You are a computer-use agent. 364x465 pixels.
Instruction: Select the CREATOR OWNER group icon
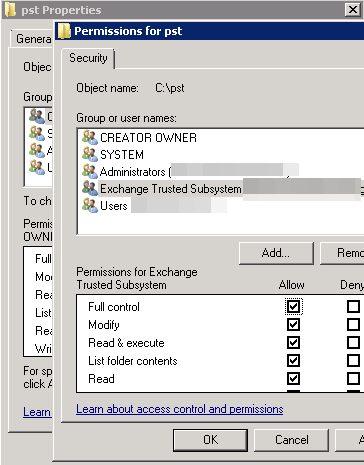tap(90, 137)
